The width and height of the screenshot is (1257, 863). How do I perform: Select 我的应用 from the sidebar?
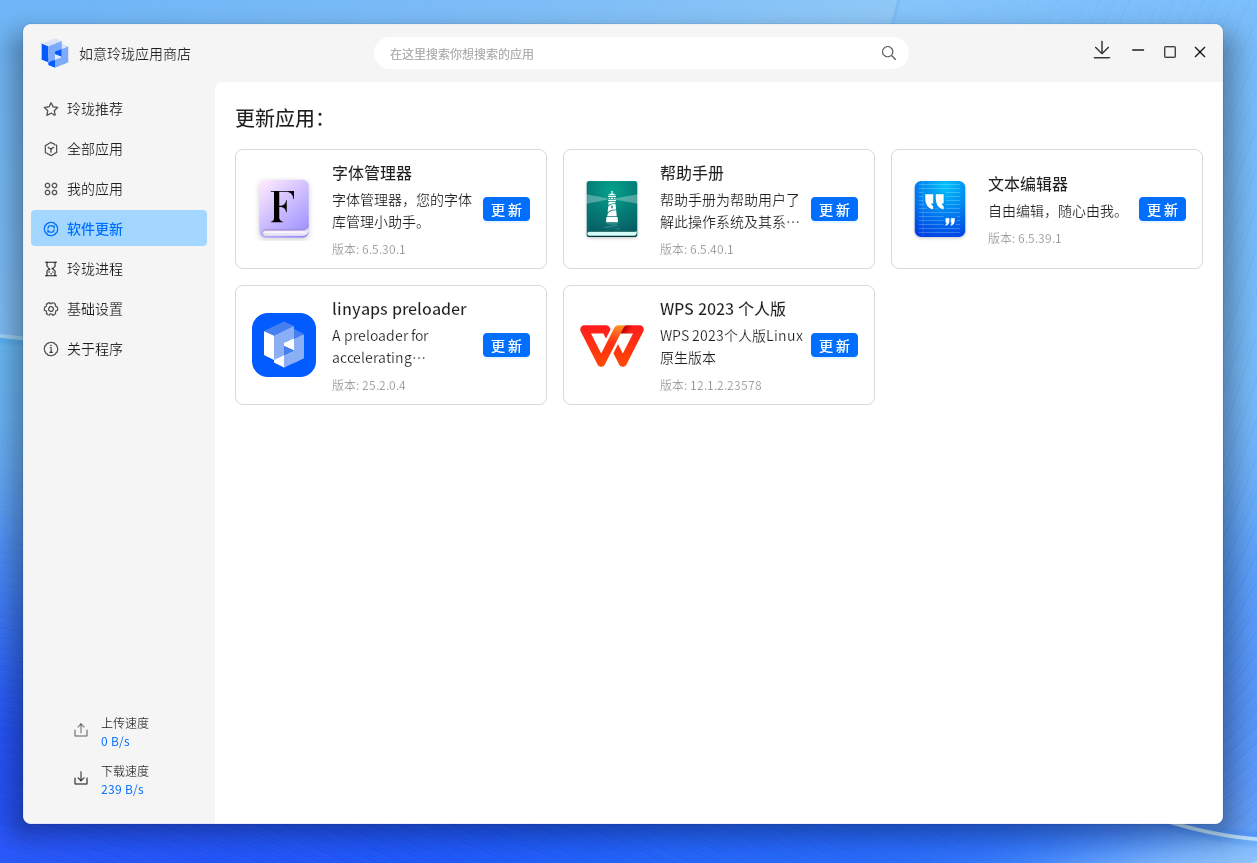pyautogui.click(x=119, y=189)
